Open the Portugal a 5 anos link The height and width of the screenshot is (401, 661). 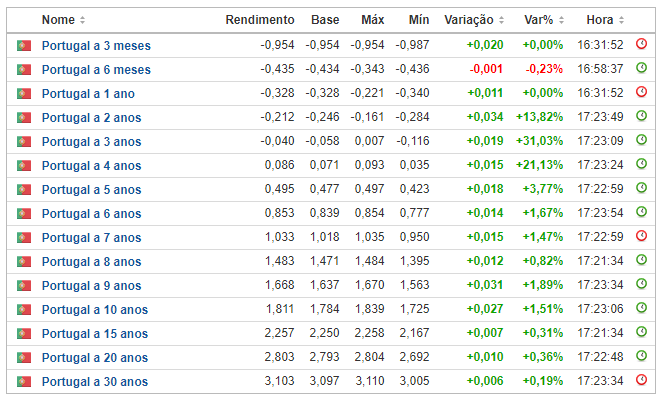[x=91, y=190]
